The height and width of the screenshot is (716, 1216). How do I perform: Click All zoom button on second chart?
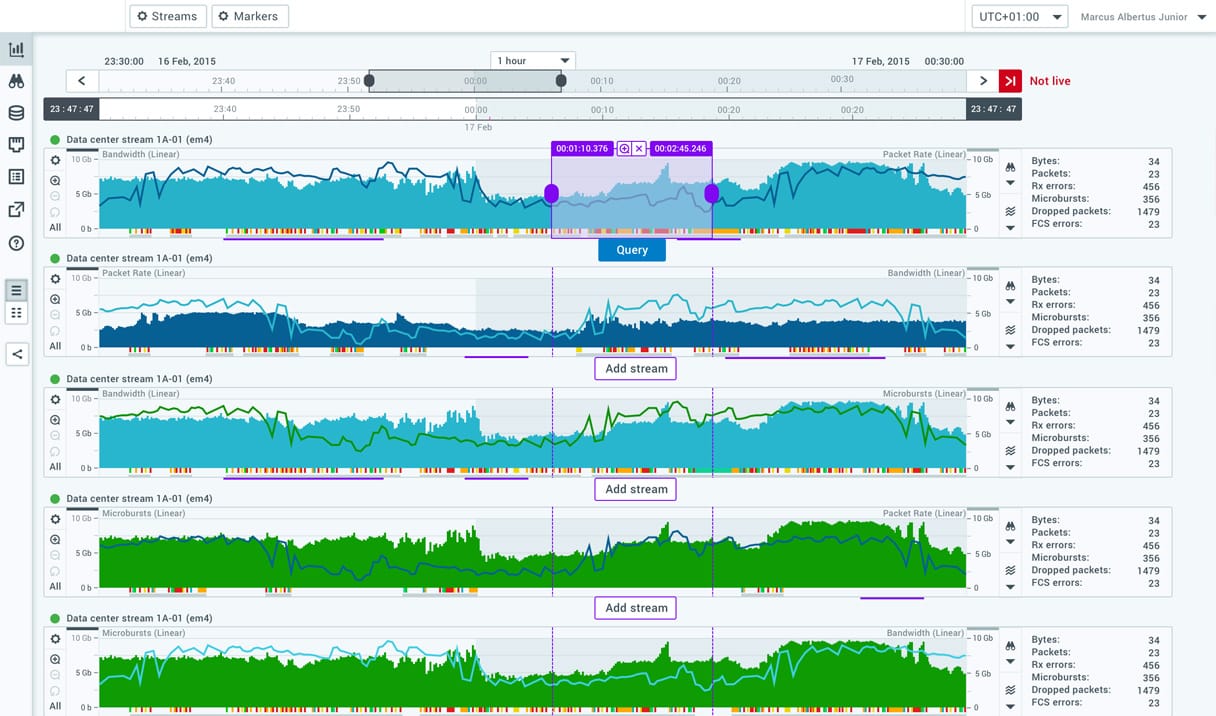tap(55, 346)
